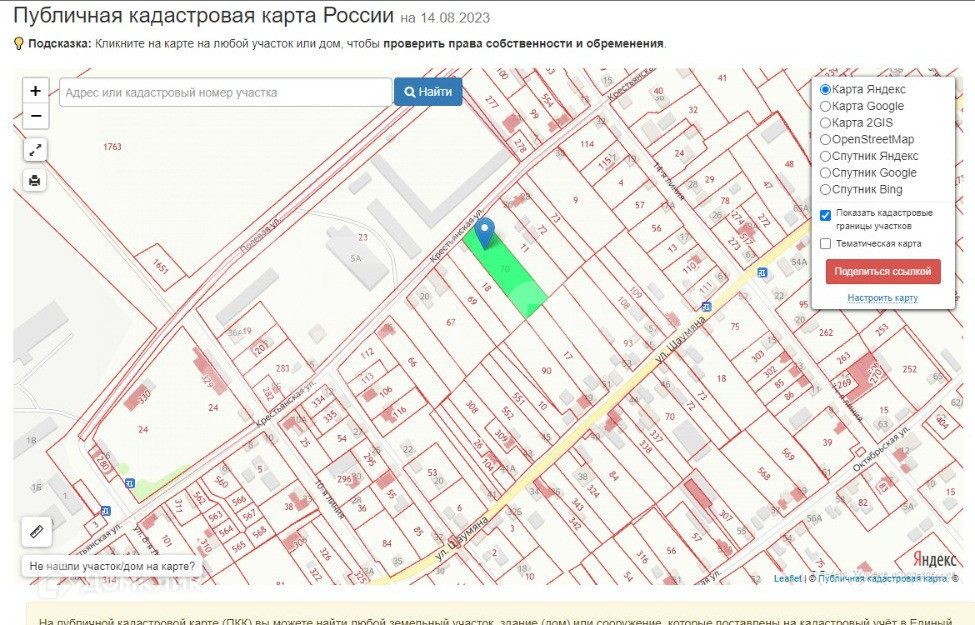Click the bus stop icon near 14-я линия
The height and width of the screenshot is (625, 975).
pyautogui.click(x=762, y=272)
